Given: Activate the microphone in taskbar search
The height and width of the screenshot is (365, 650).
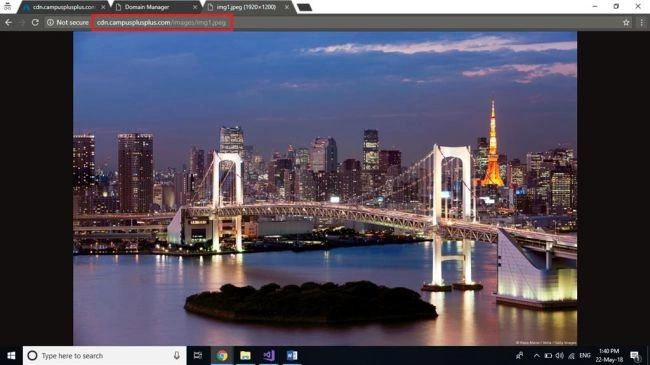Looking at the screenshot, I should click(177, 355).
